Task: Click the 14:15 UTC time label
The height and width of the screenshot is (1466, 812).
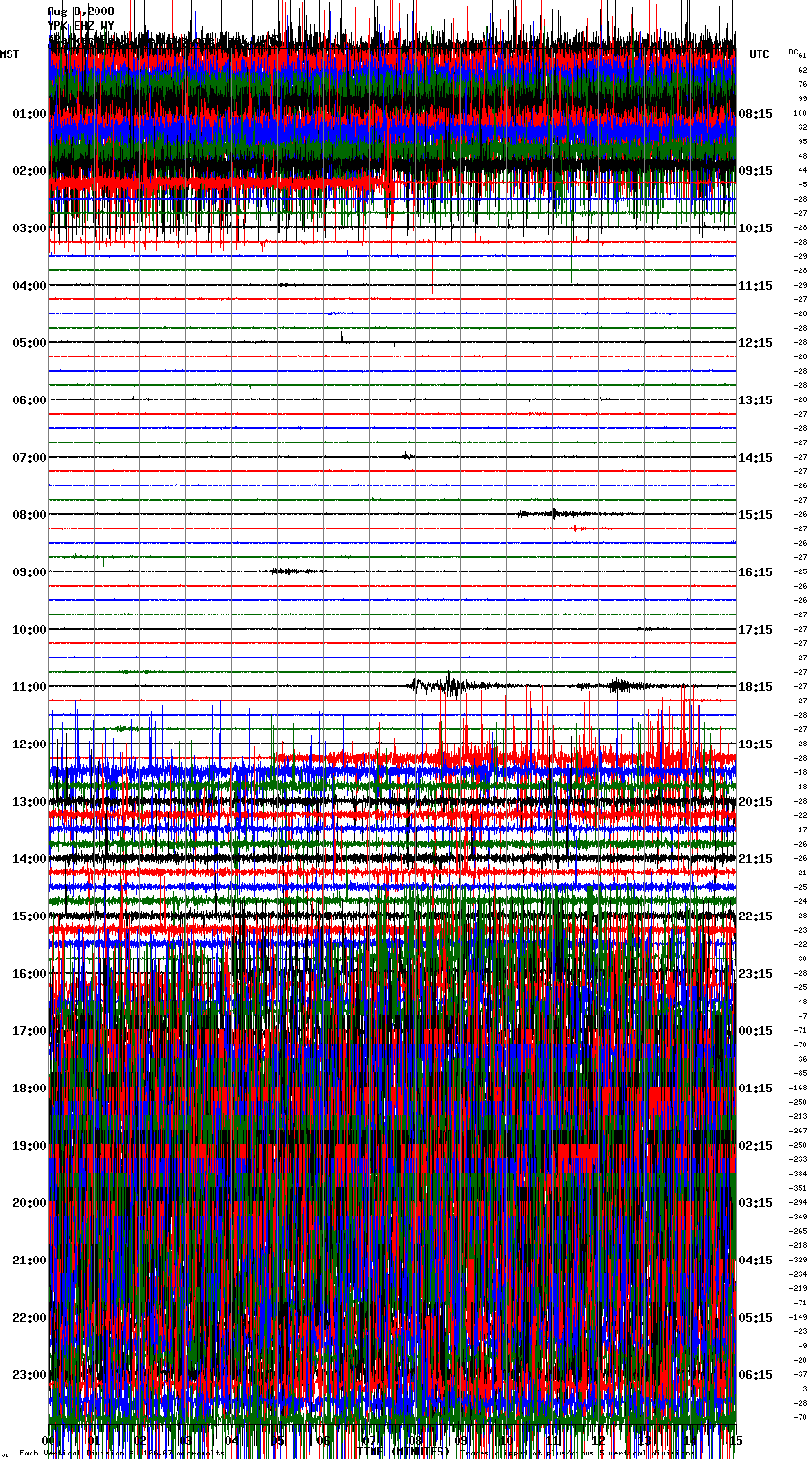Action: pyautogui.click(x=756, y=458)
